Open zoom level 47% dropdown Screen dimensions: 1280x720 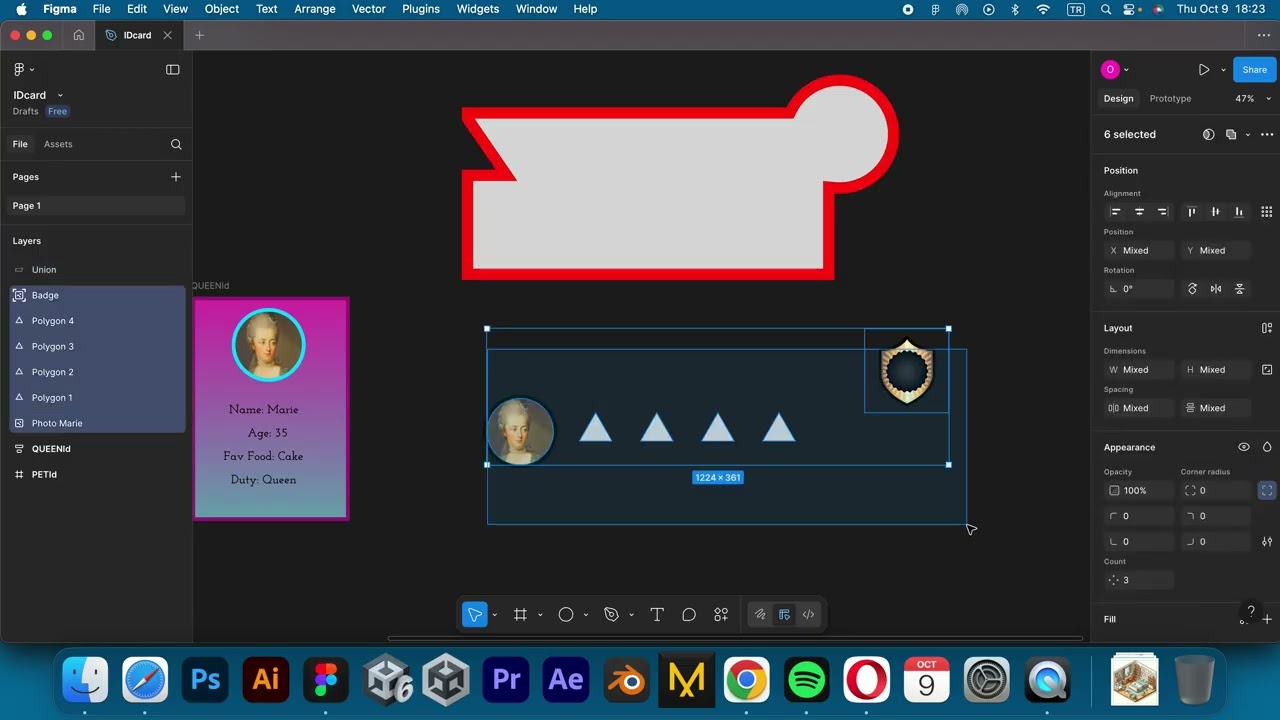(1253, 99)
